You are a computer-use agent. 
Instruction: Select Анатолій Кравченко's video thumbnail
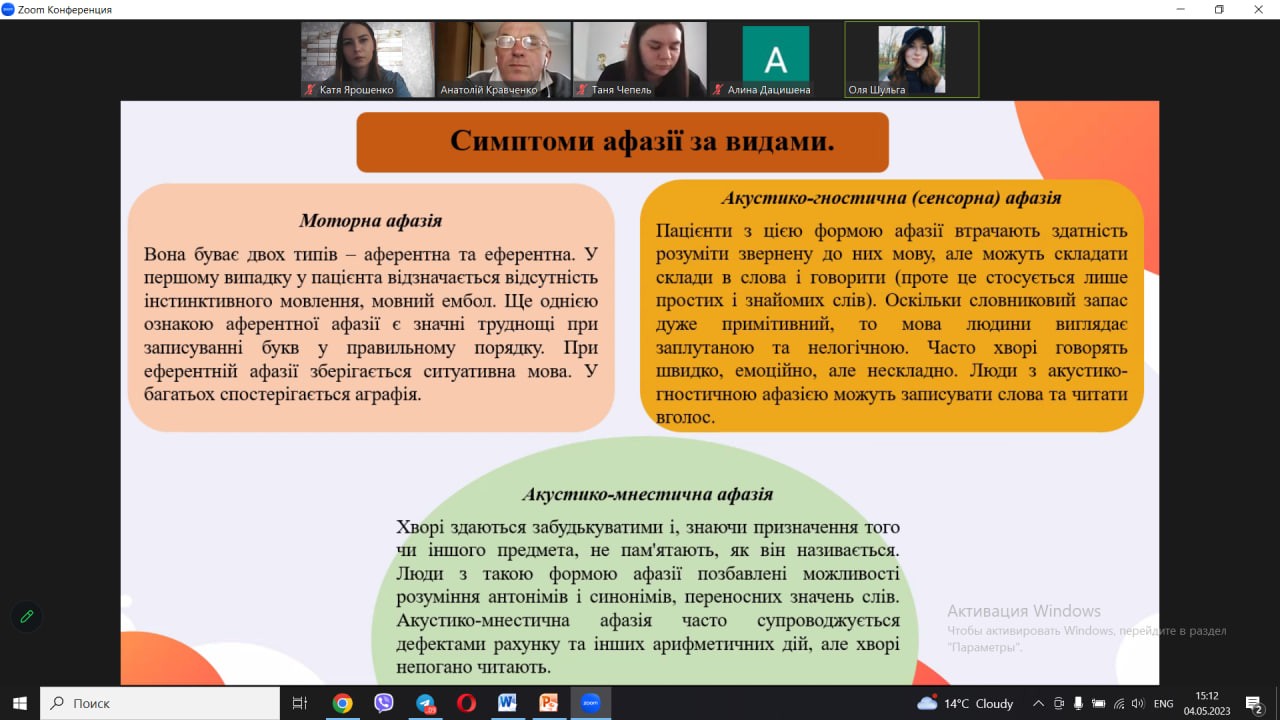503,60
